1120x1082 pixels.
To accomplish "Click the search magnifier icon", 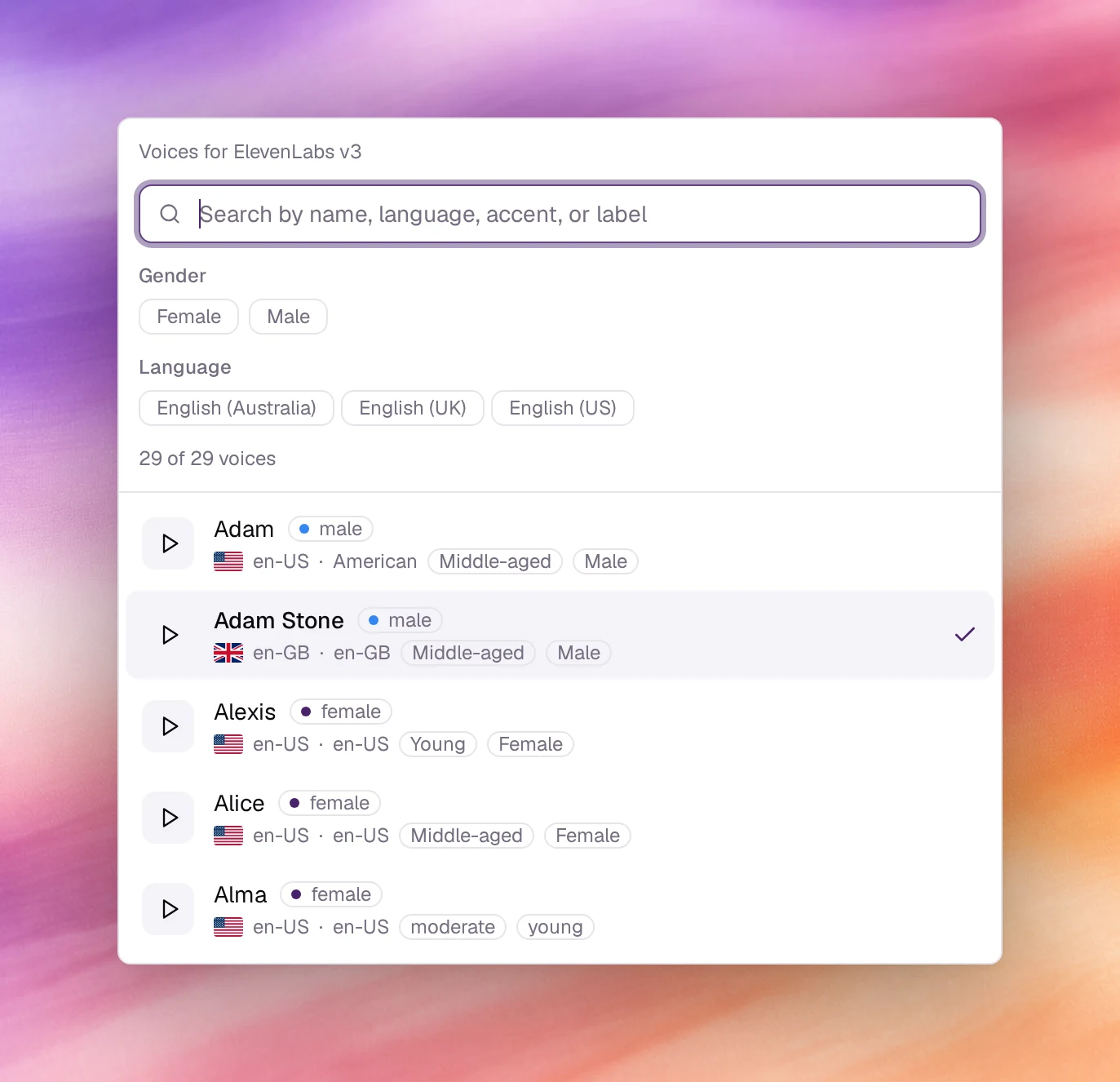I will [170, 214].
